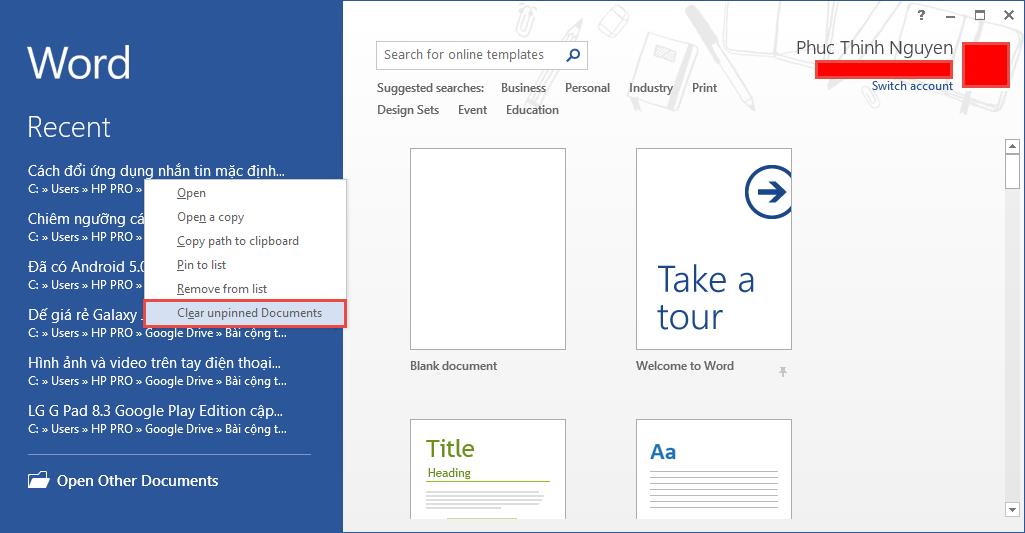The height and width of the screenshot is (533, 1025).
Task: Select Remove from list option
Action: coord(222,289)
